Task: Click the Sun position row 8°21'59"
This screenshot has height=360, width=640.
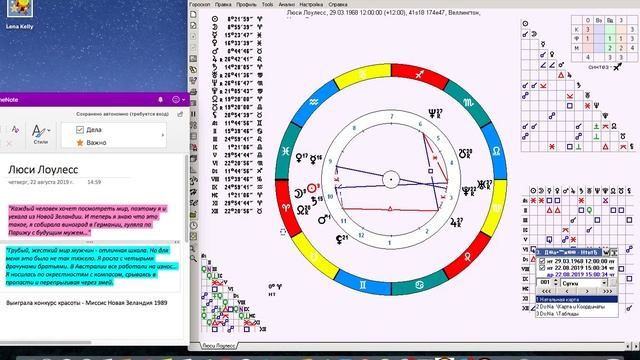Action: pyautogui.click(x=237, y=19)
